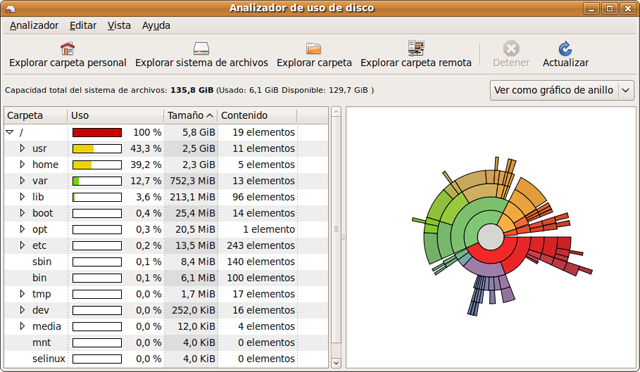This screenshot has height=372, width=640.
Task: Click the Actualizar refresh icon
Action: [x=565, y=49]
